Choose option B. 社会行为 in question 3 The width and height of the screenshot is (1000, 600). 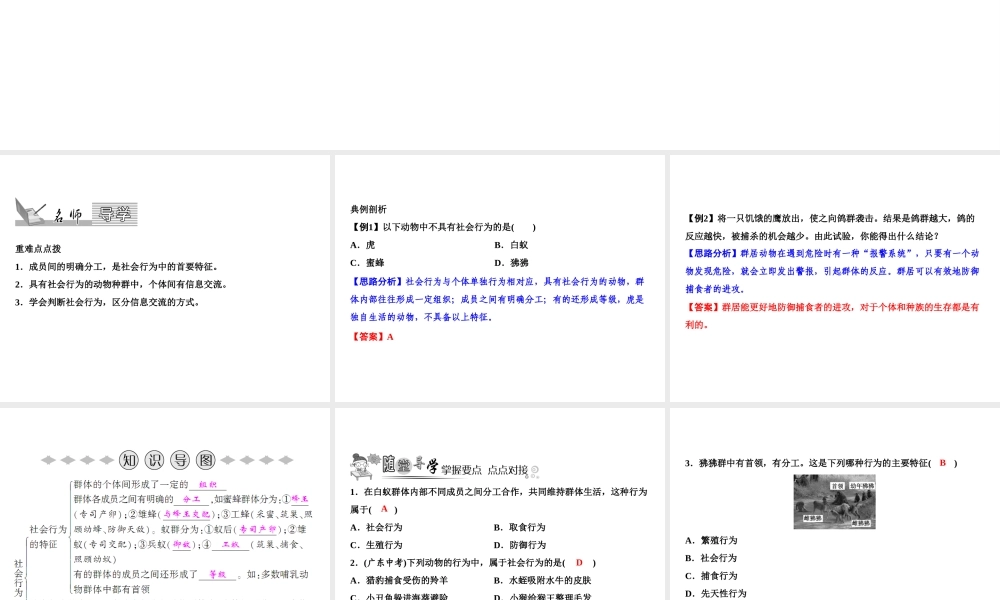(711, 559)
